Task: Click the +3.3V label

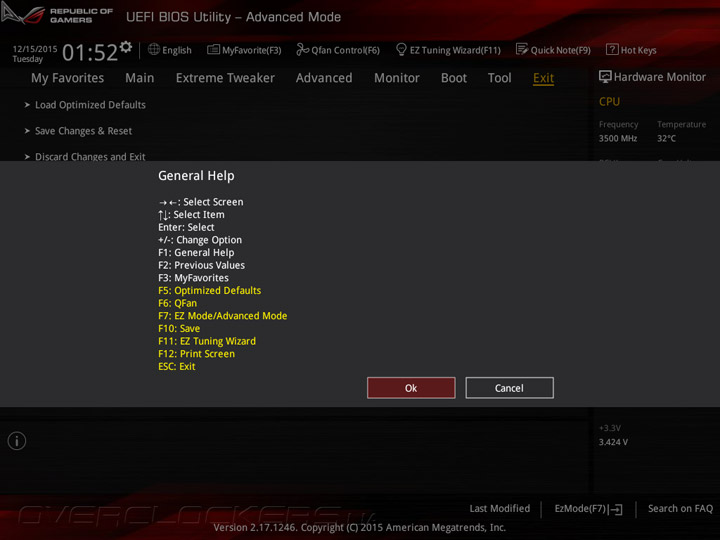Action: [x=610, y=428]
